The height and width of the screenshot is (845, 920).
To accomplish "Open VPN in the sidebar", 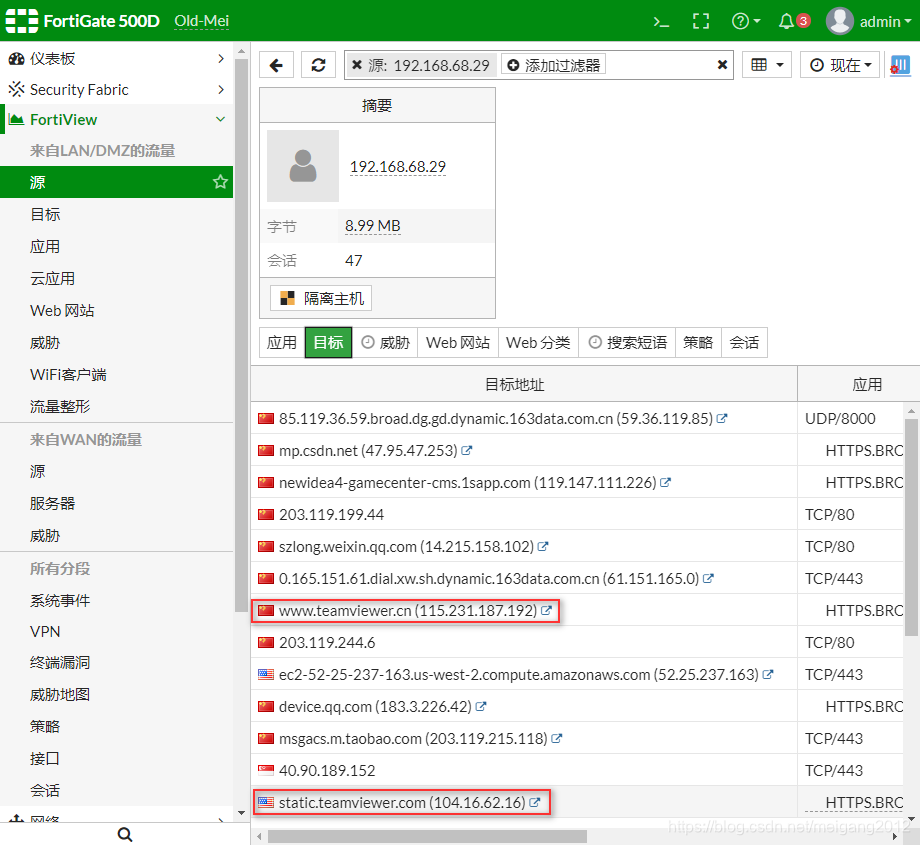I will [x=45, y=631].
